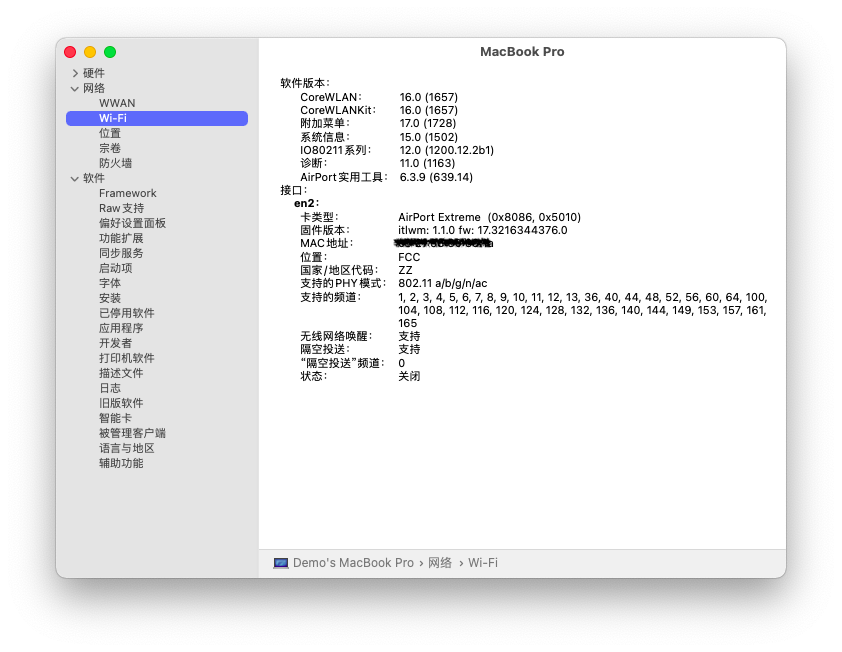Open 已停用软件 entry

point(127,313)
